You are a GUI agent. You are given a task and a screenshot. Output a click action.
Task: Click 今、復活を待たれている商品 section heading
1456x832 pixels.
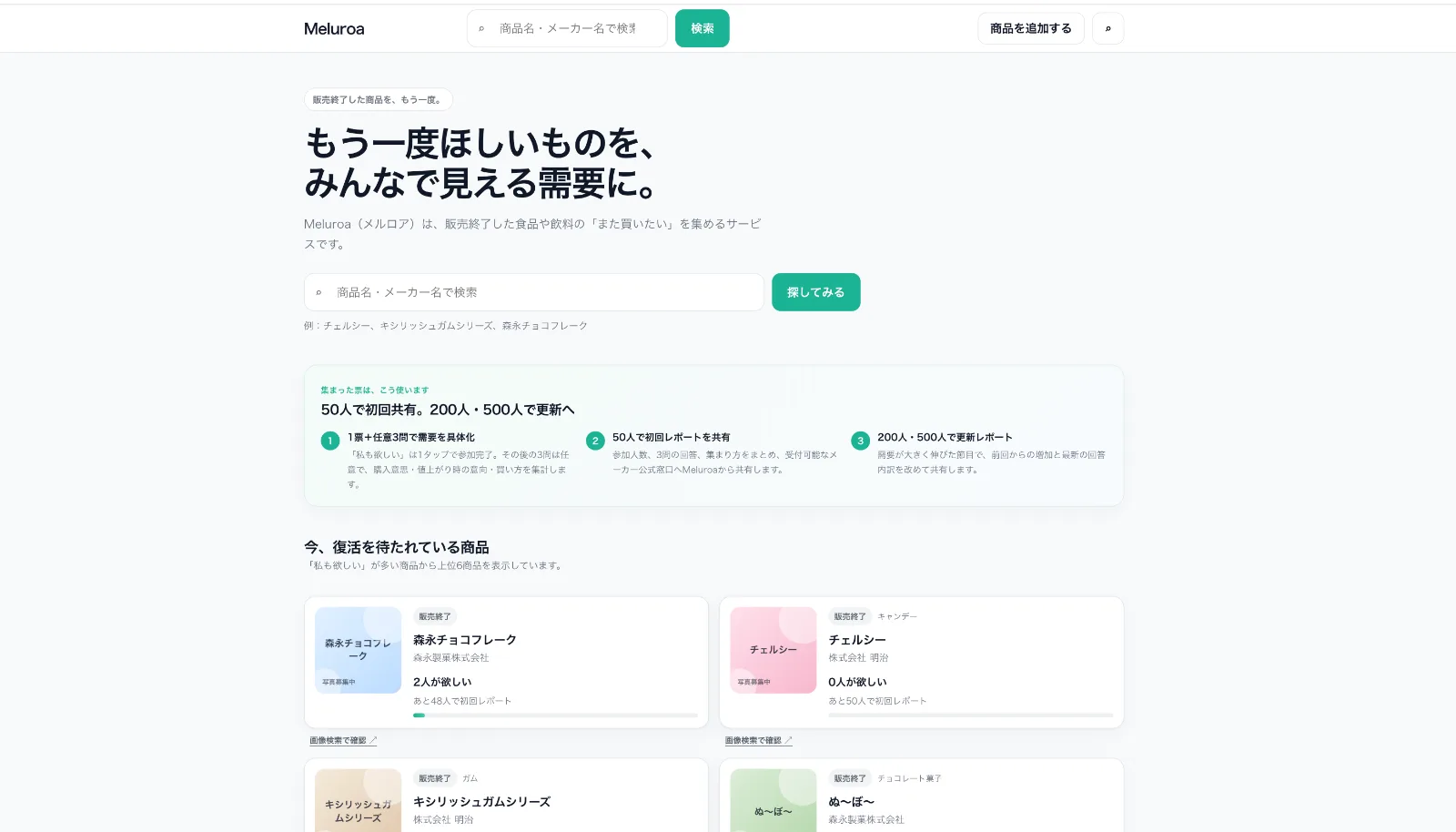[397, 547]
